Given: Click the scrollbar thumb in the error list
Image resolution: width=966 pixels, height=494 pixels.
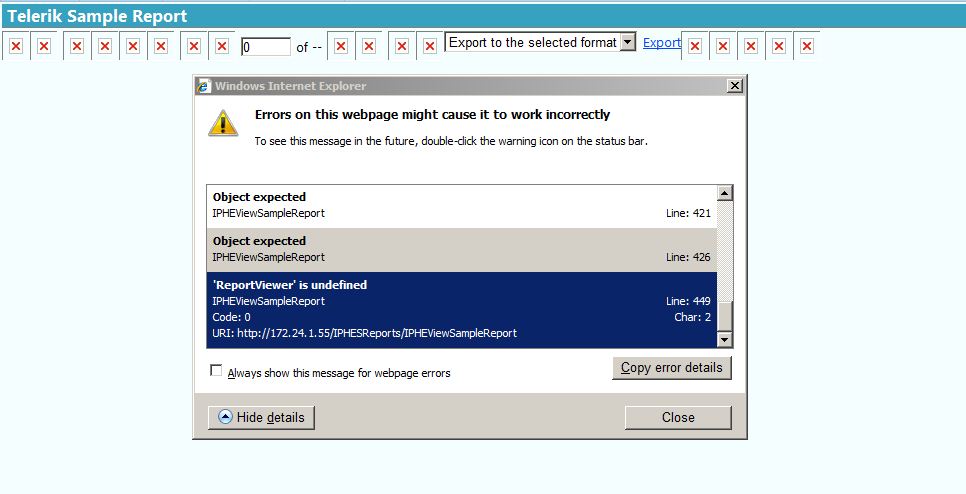Looking at the screenshot, I should tap(725, 317).
